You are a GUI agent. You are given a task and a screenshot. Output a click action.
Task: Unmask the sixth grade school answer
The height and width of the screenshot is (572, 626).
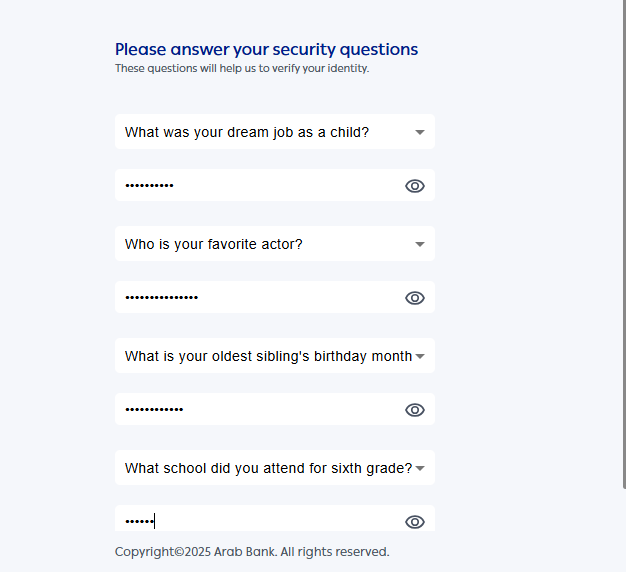[415, 522]
